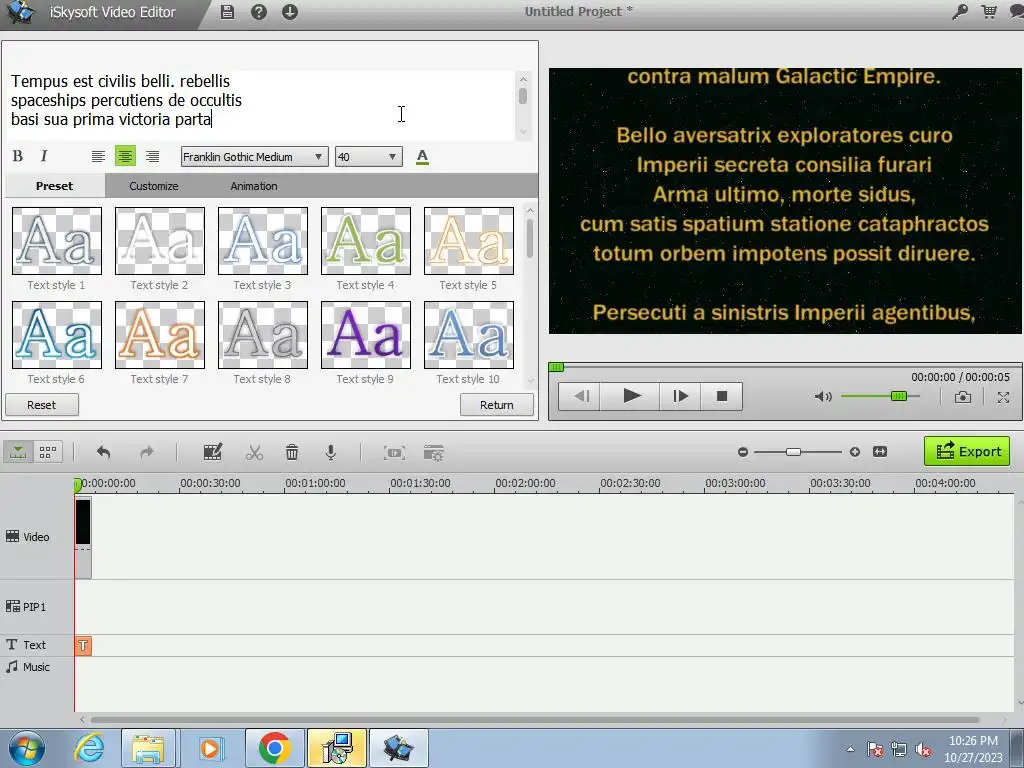Click the Delete trash icon
This screenshot has width=1024, height=768.
[292, 452]
